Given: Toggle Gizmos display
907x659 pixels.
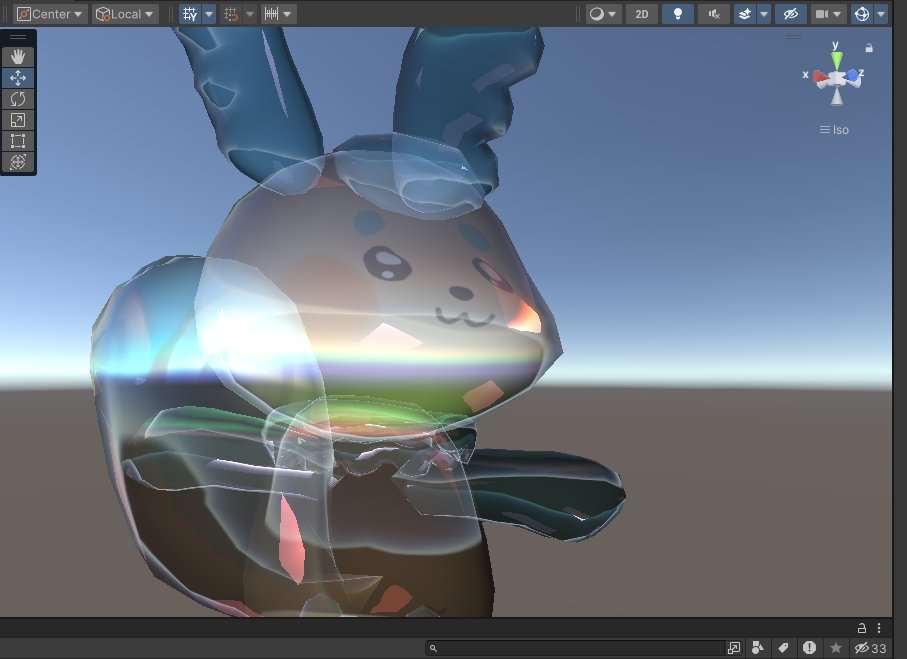Looking at the screenshot, I should pyautogui.click(x=862, y=14).
